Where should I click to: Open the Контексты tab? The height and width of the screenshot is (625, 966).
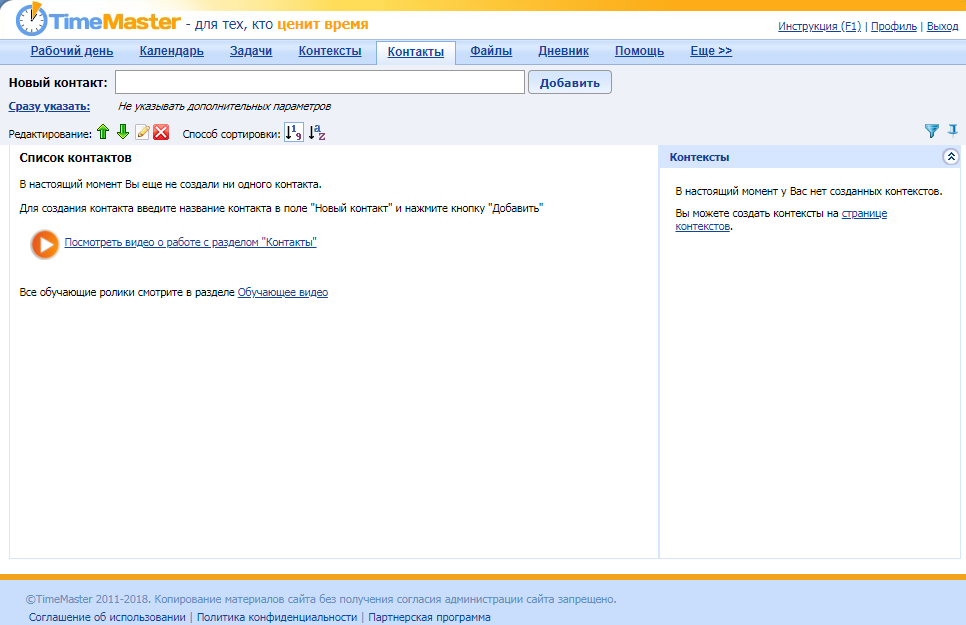[x=330, y=51]
